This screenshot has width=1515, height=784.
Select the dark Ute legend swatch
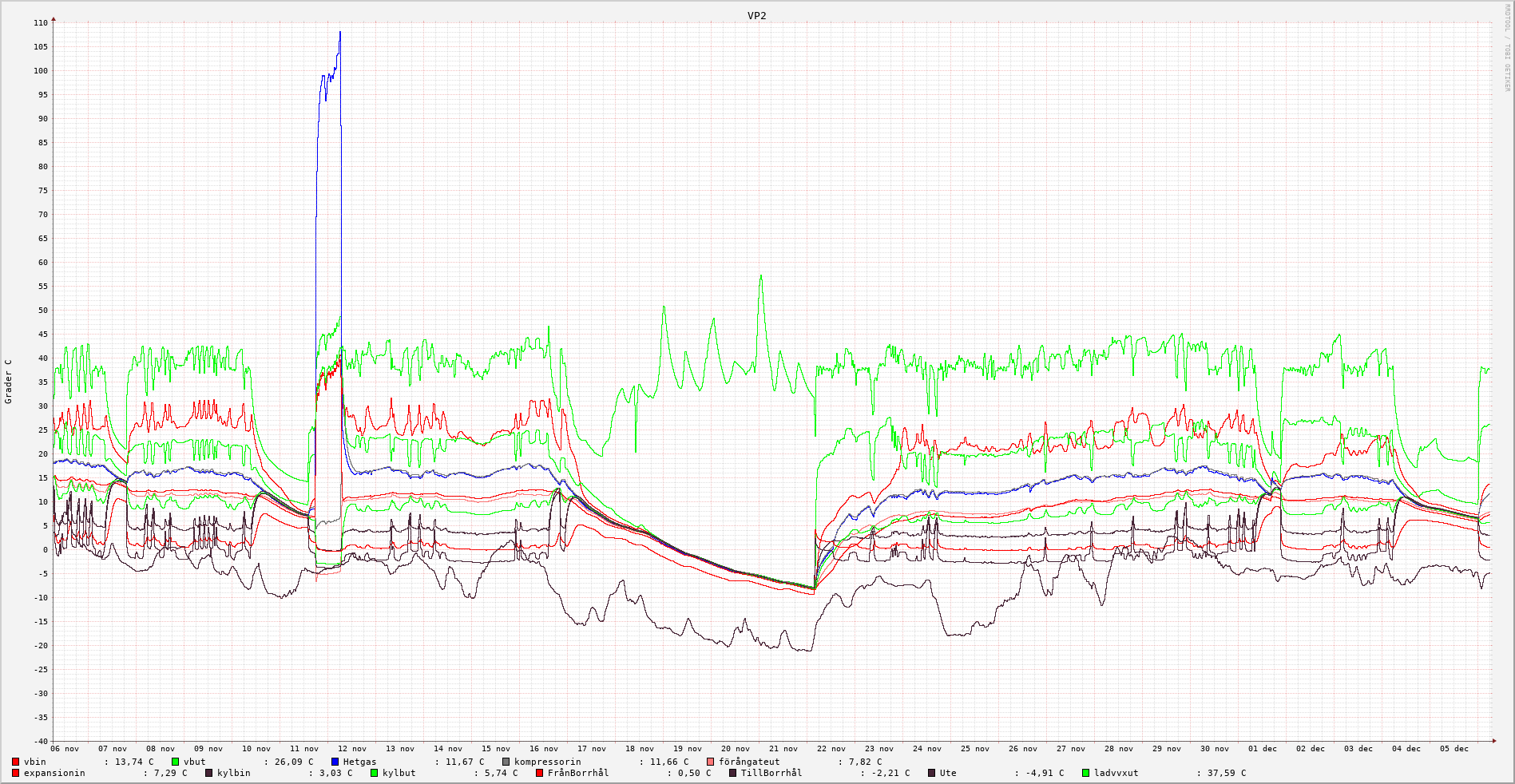[x=931, y=773]
